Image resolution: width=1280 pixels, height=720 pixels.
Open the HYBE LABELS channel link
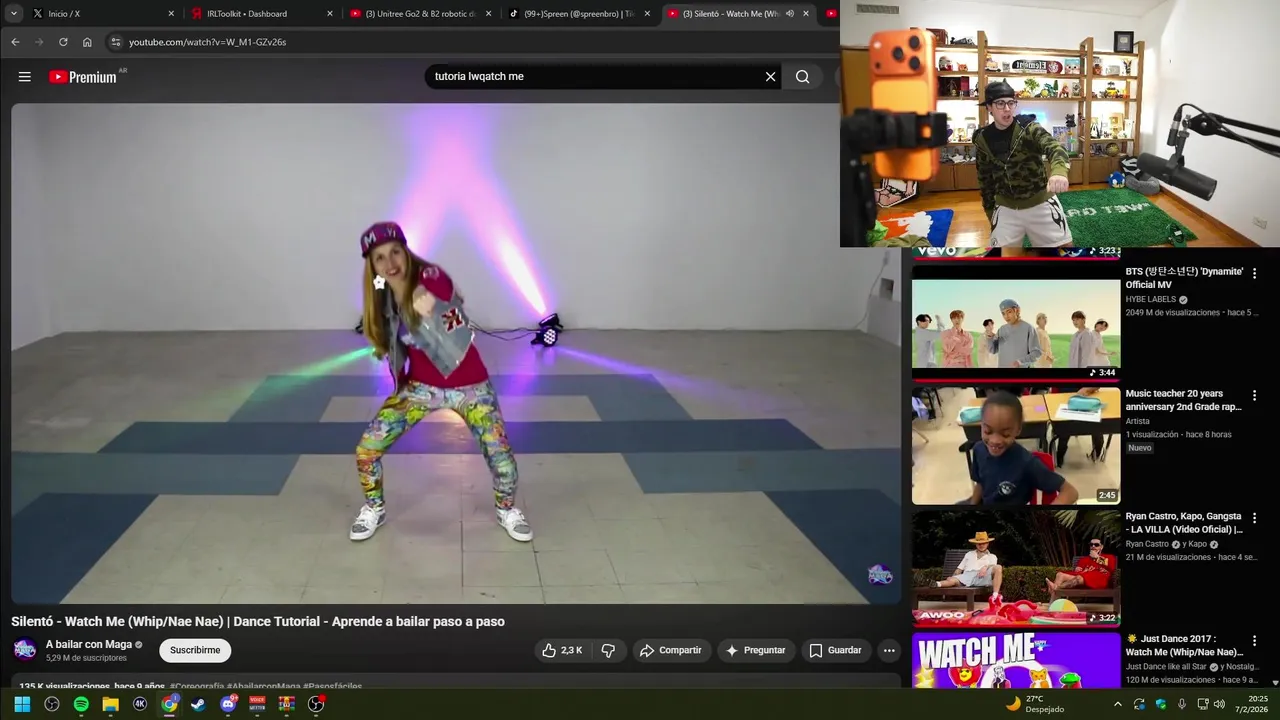(x=1151, y=299)
